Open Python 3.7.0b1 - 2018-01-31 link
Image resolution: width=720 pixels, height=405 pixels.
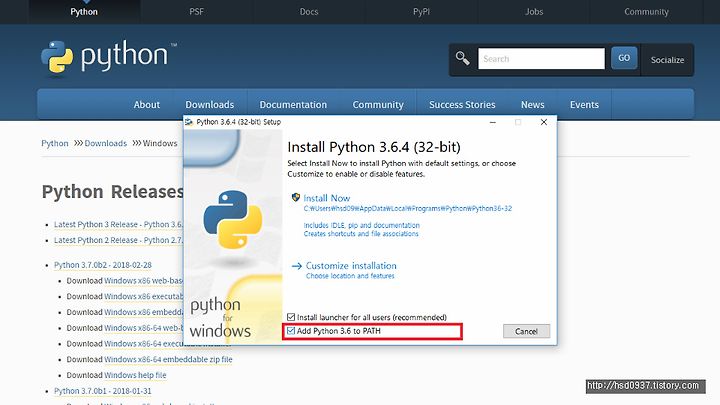point(103,391)
